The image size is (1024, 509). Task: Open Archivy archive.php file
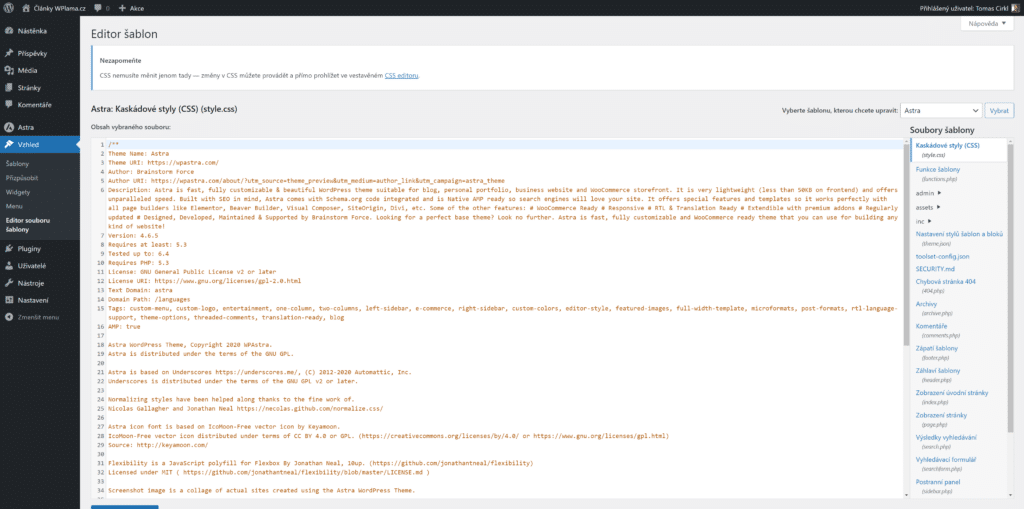[926, 304]
